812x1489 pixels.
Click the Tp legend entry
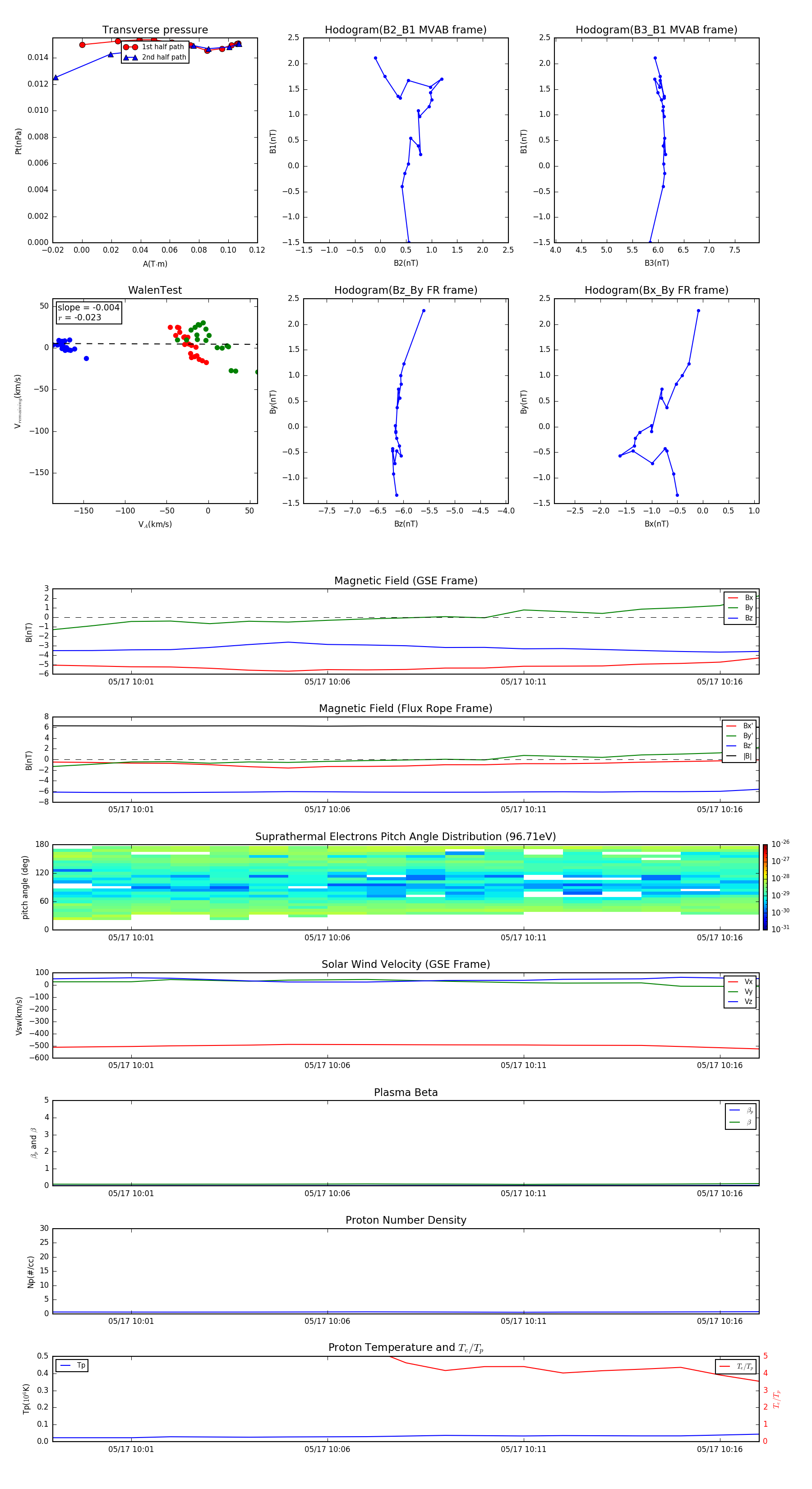click(72, 1365)
